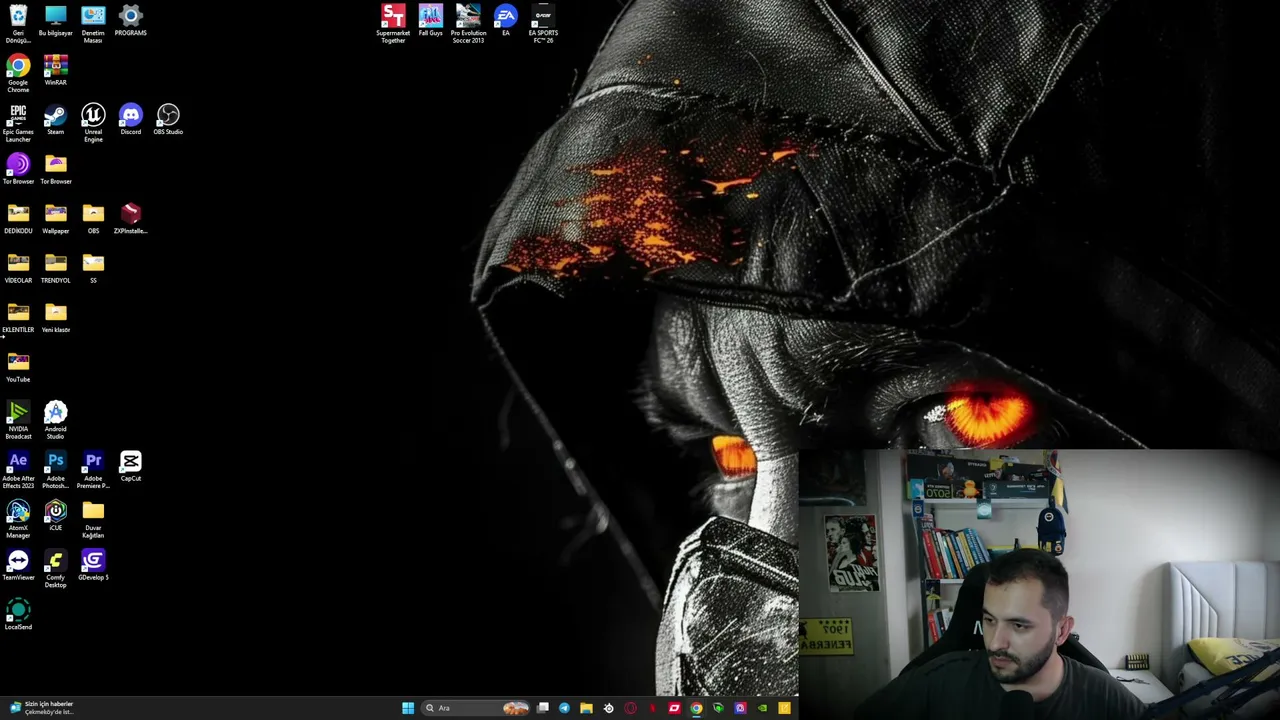
Task: Open Opera browser from the taskbar
Action: [x=630, y=708]
